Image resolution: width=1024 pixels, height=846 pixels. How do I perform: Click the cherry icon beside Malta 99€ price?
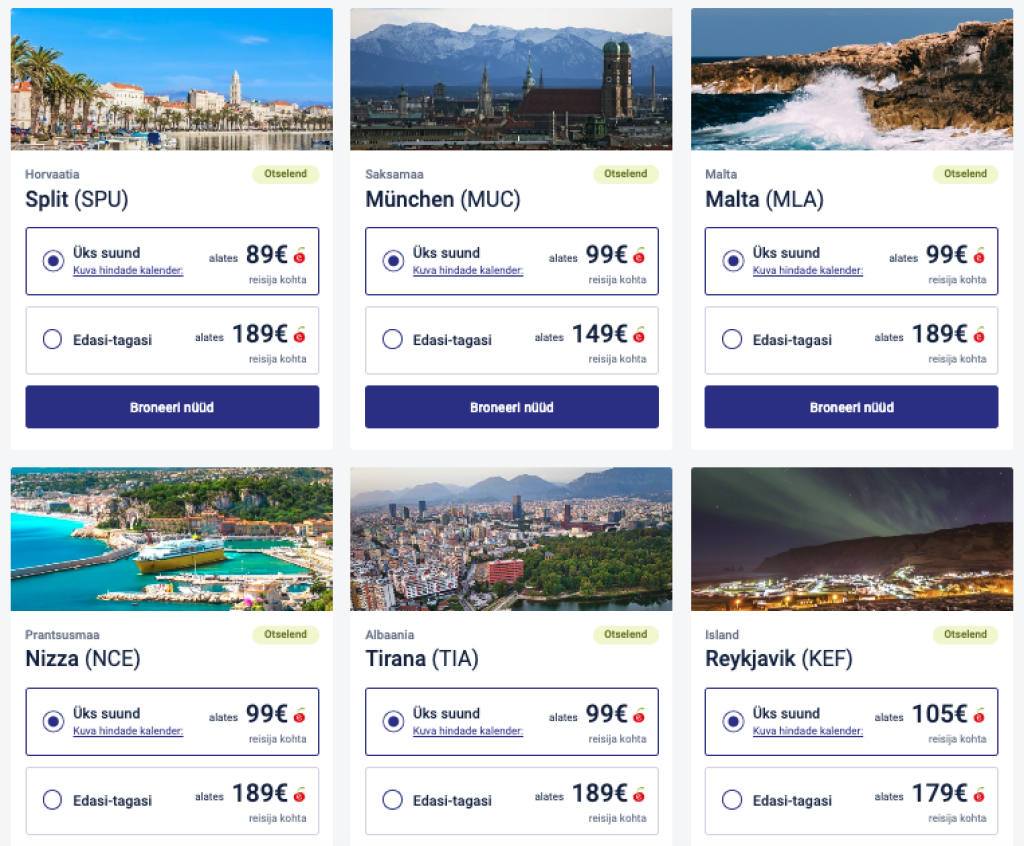pyautogui.click(x=979, y=256)
